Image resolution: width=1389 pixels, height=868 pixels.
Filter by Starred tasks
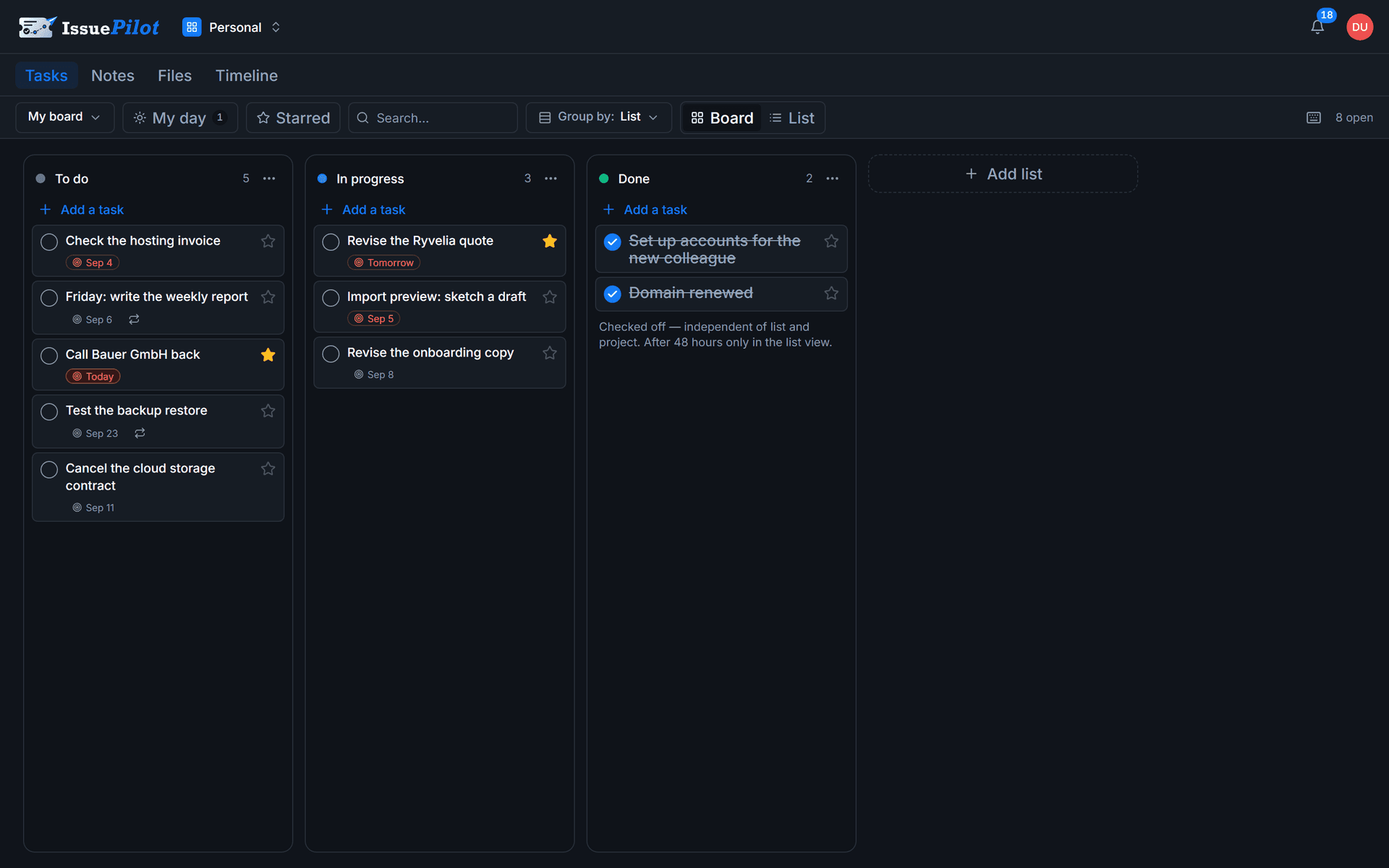click(293, 117)
